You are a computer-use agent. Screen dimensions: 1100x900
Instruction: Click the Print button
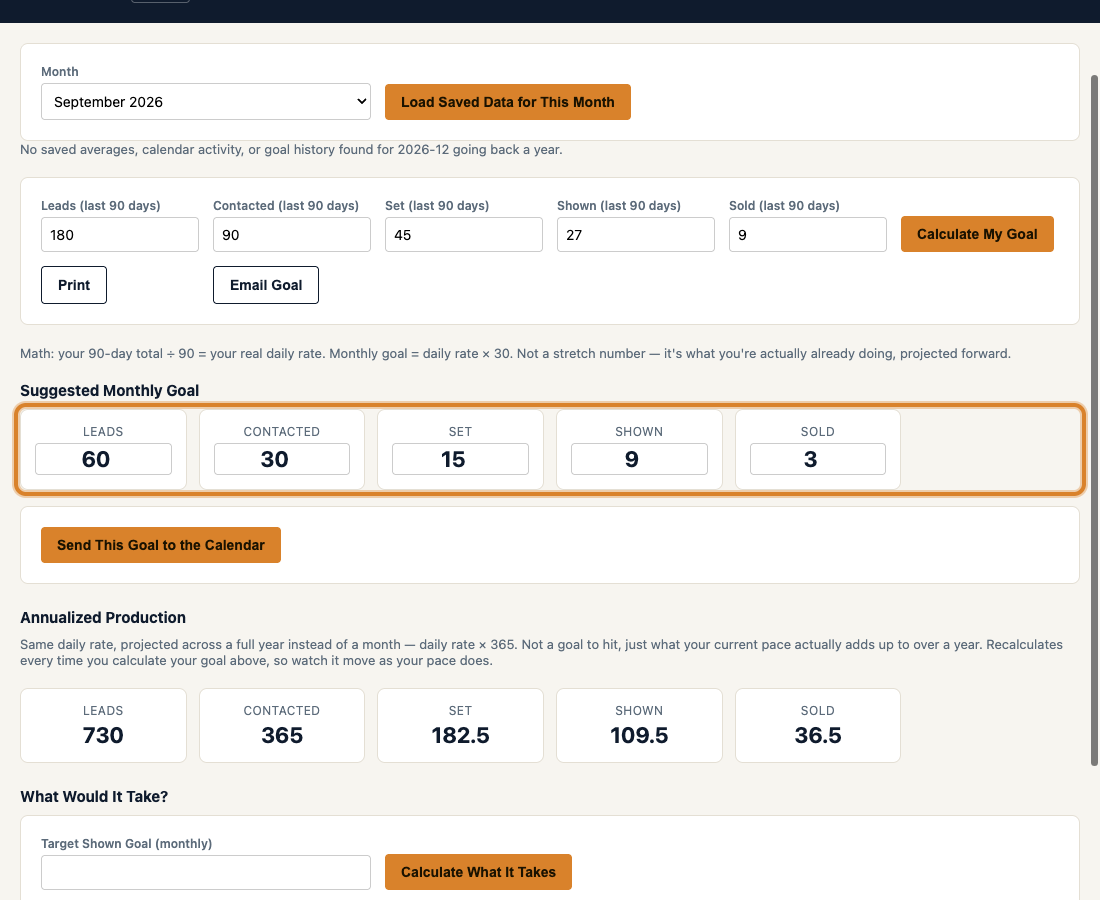[x=74, y=285]
